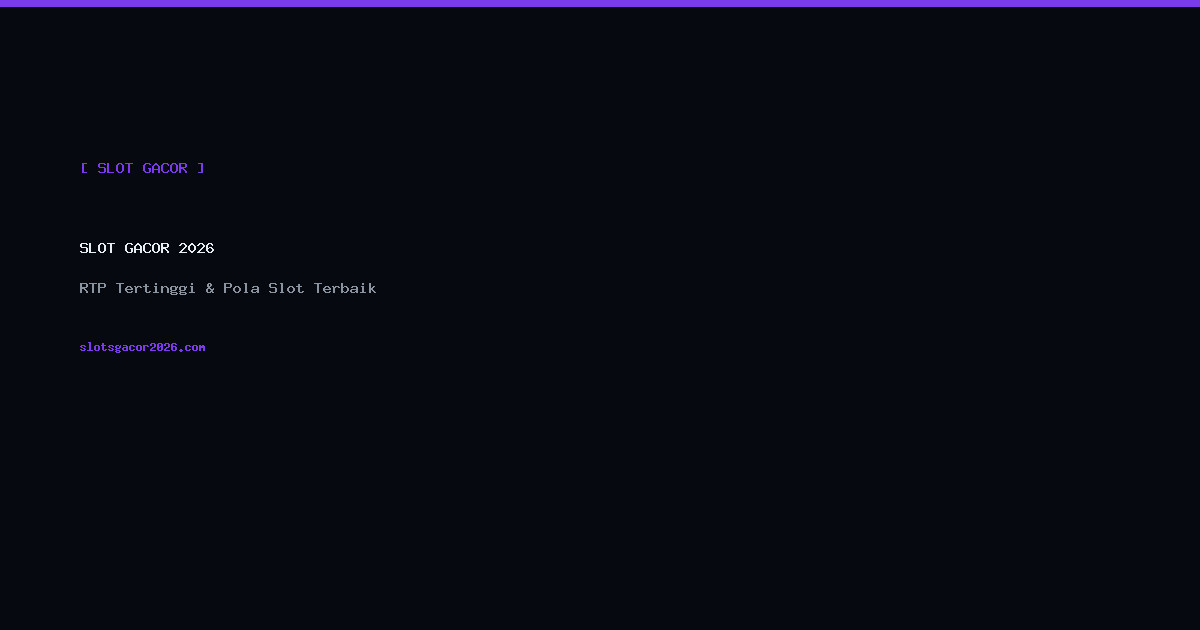Click the word Terbaik in subtitle
Image resolution: width=1200 pixels, height=630 pixels.
tap(345, 288)
